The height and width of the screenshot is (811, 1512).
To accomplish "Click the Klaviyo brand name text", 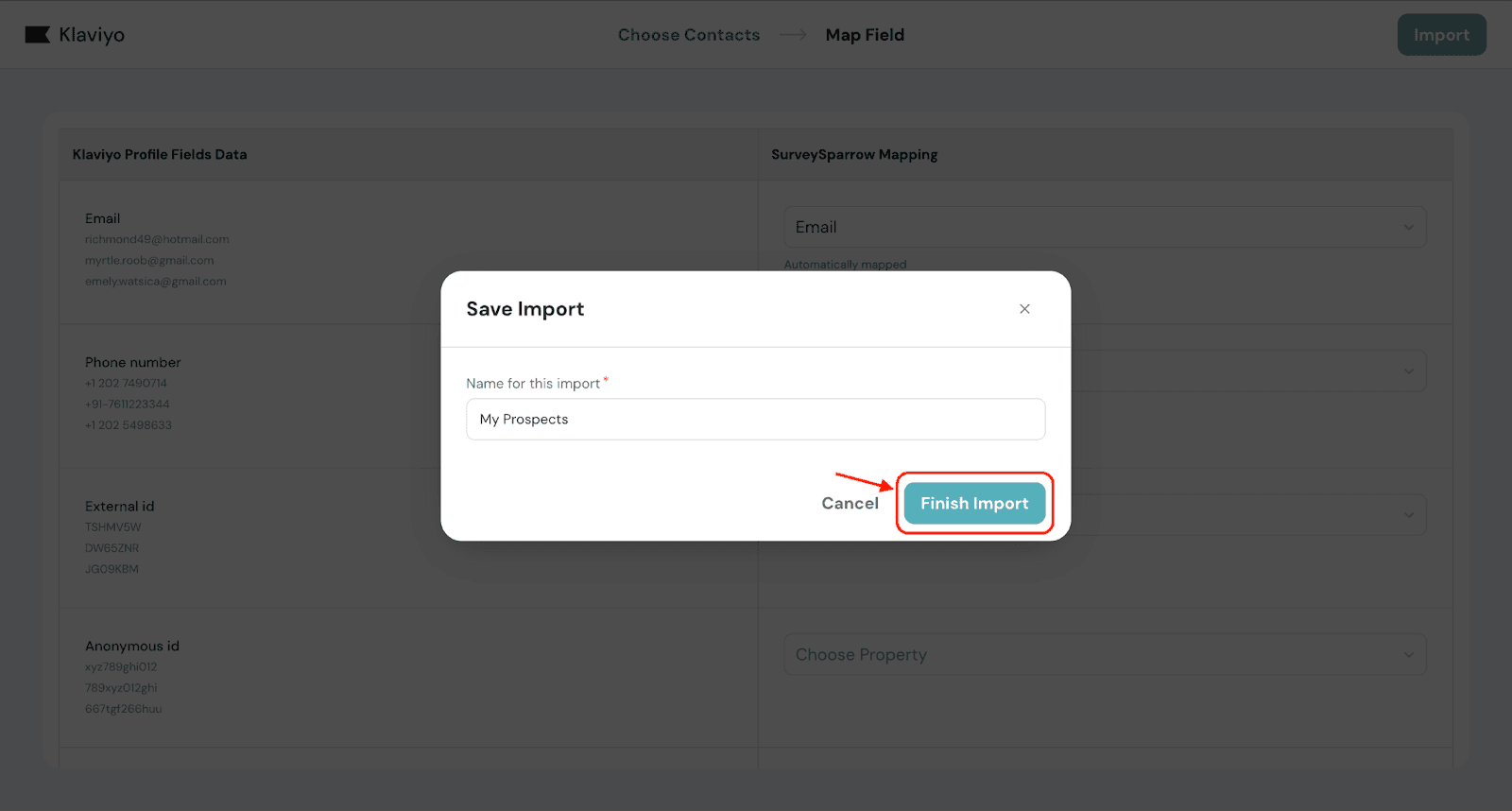I will (x=92, y=35).
